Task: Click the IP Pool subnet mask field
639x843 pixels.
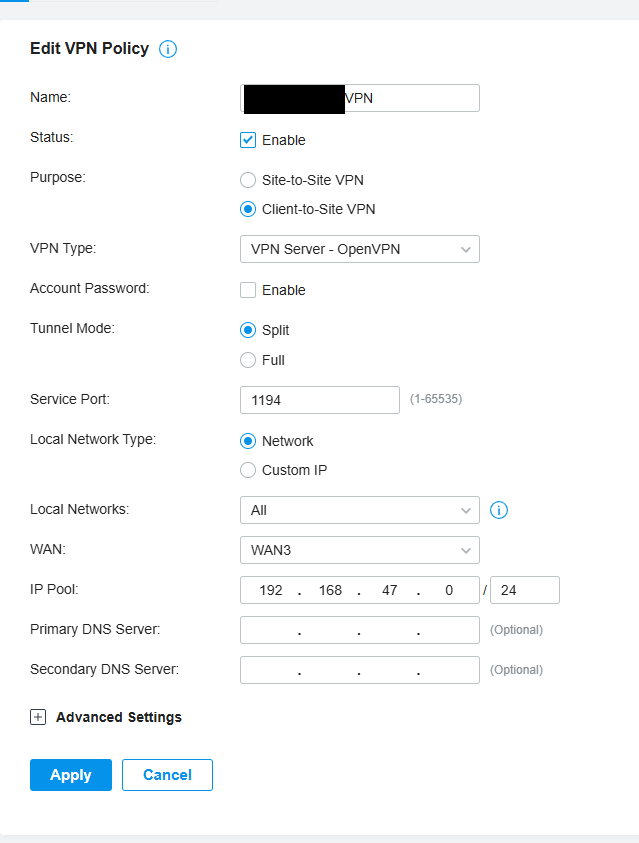Action: 525,590
